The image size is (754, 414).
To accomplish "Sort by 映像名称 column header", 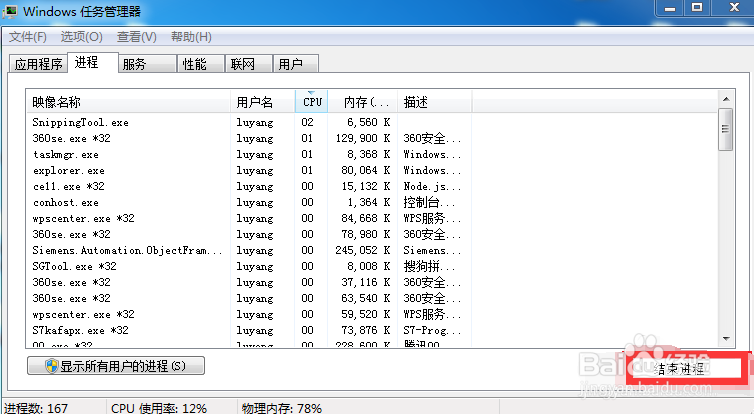I will pyautogui.click(x=128, y=102).
